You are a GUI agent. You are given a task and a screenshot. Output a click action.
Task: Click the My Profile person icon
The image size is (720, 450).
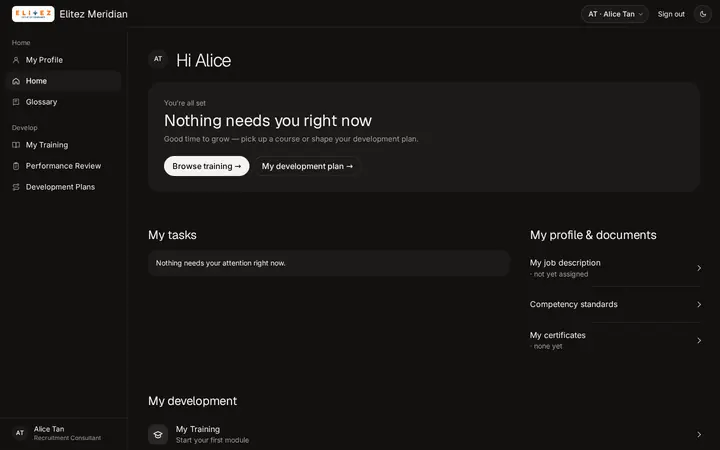[16, 60]
